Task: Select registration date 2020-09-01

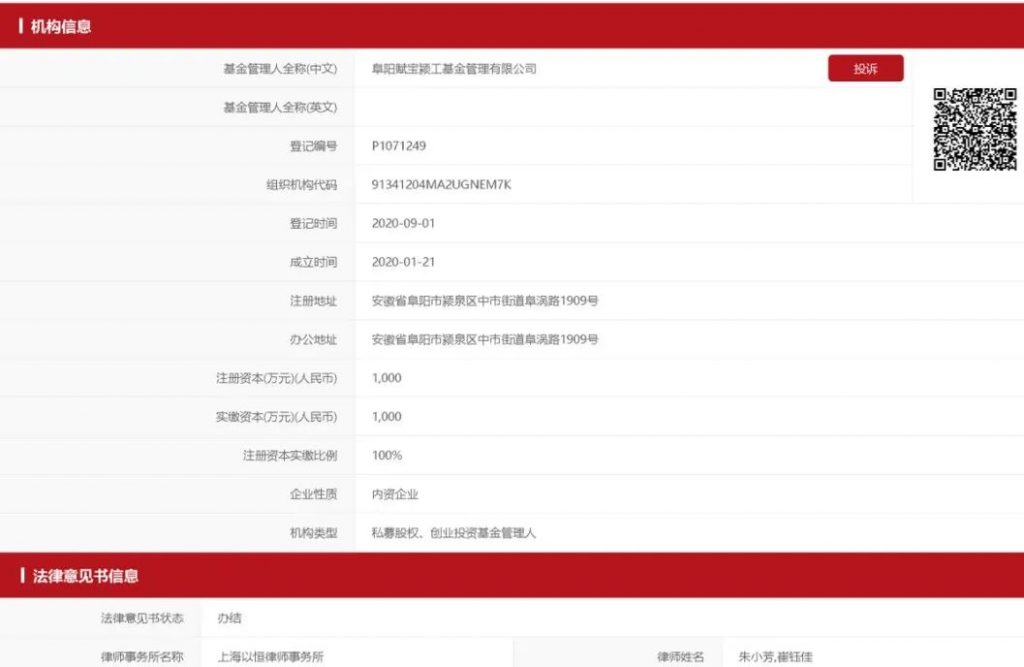Action: 403,223
